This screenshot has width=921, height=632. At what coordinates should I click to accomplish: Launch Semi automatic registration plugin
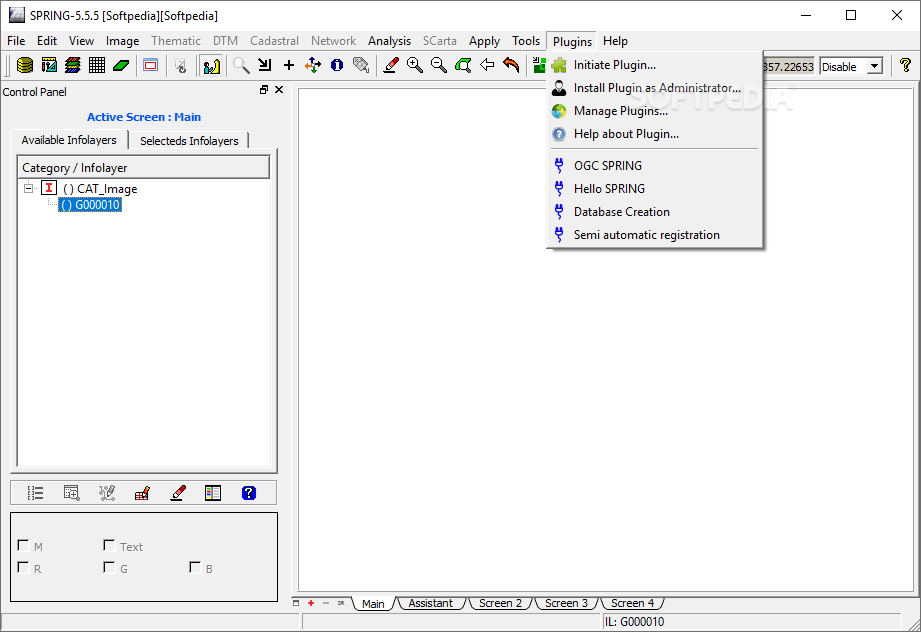[x=654, y=235]
